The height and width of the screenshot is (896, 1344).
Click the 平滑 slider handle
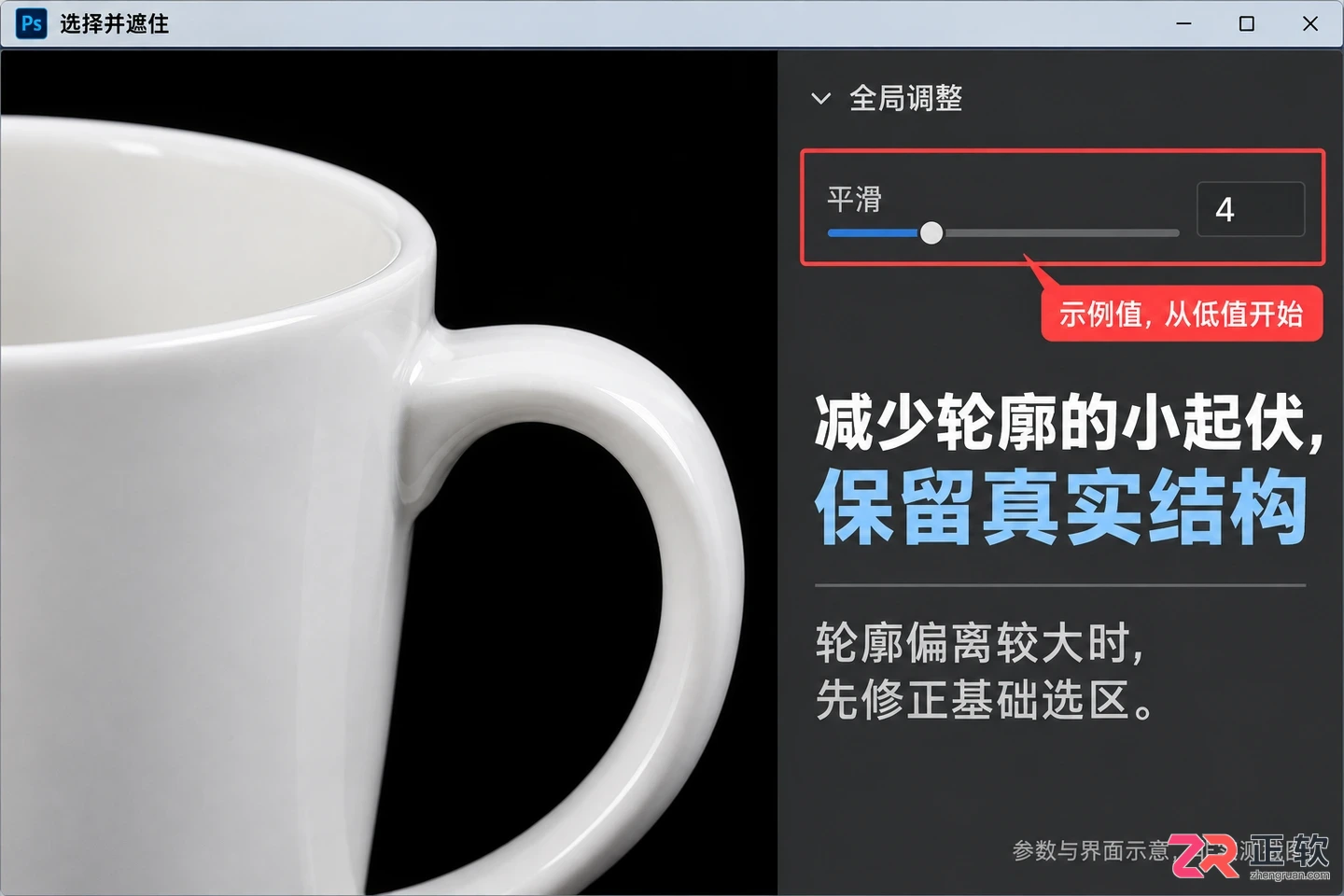click(x=931, y=233)
